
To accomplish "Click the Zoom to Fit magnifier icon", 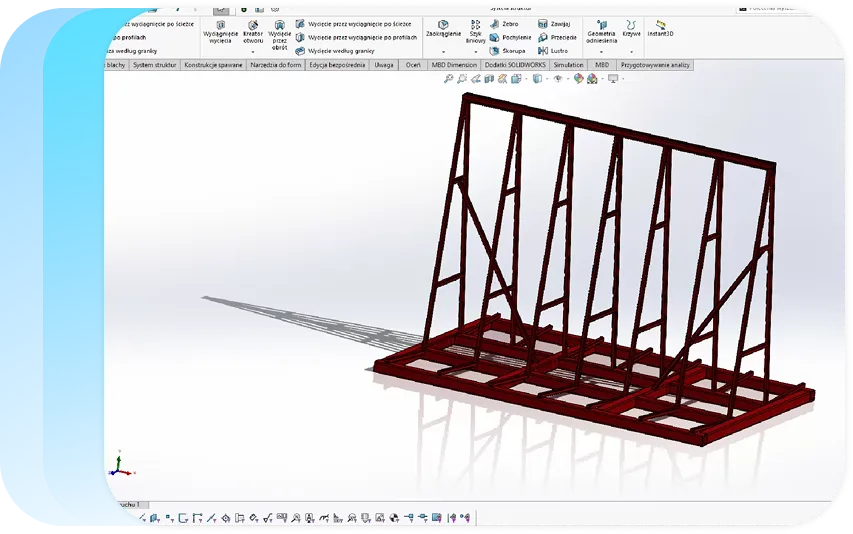I will [448, 79].
